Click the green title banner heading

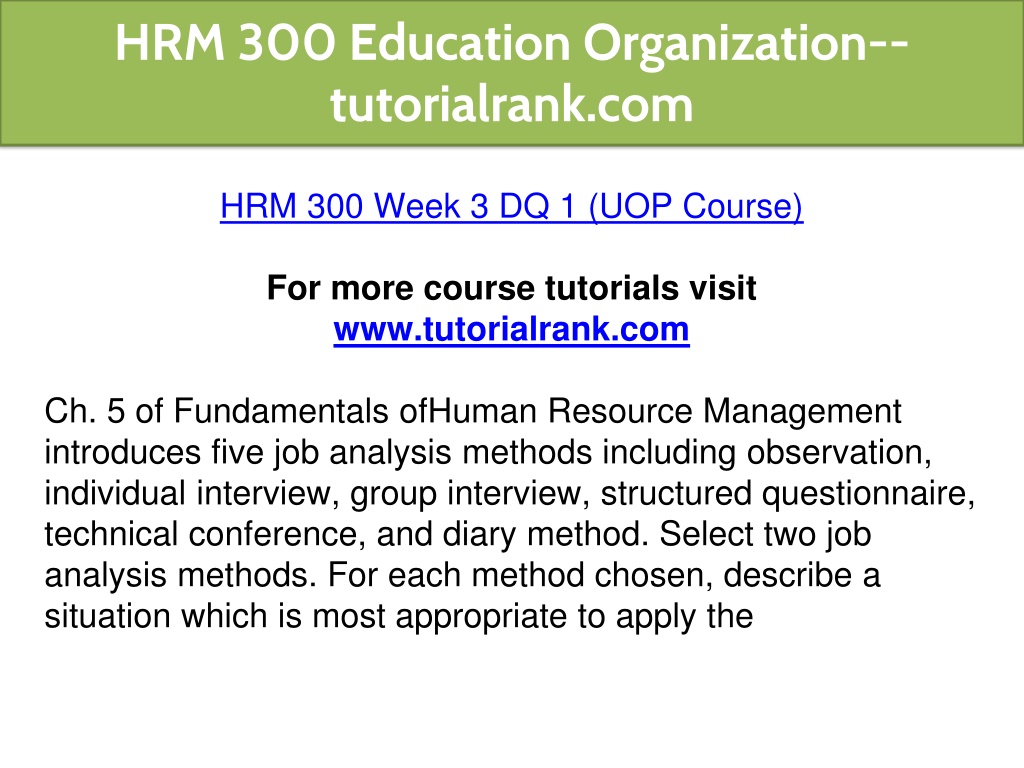(x=512, y=72)
